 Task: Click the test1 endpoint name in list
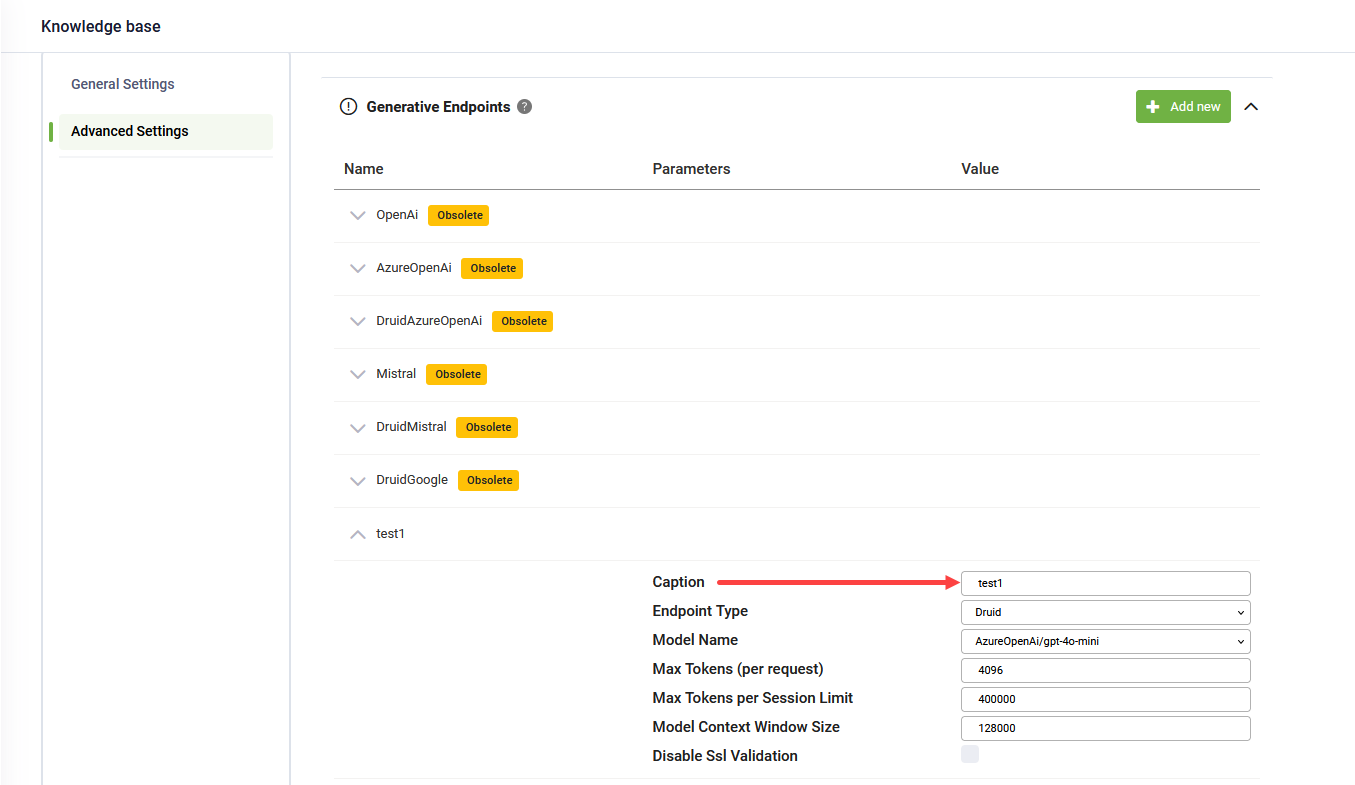click(x=390, y=534)
